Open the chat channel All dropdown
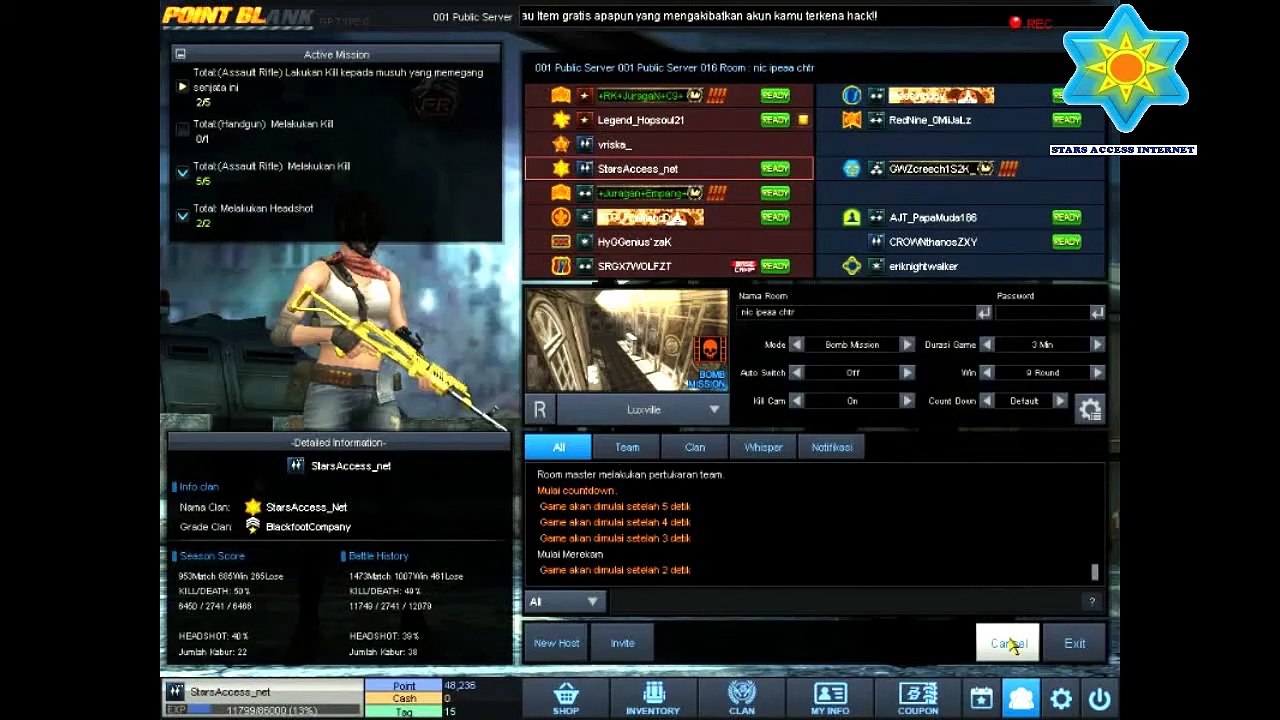Screen dimensions: 1280x720 pos(565,601)
